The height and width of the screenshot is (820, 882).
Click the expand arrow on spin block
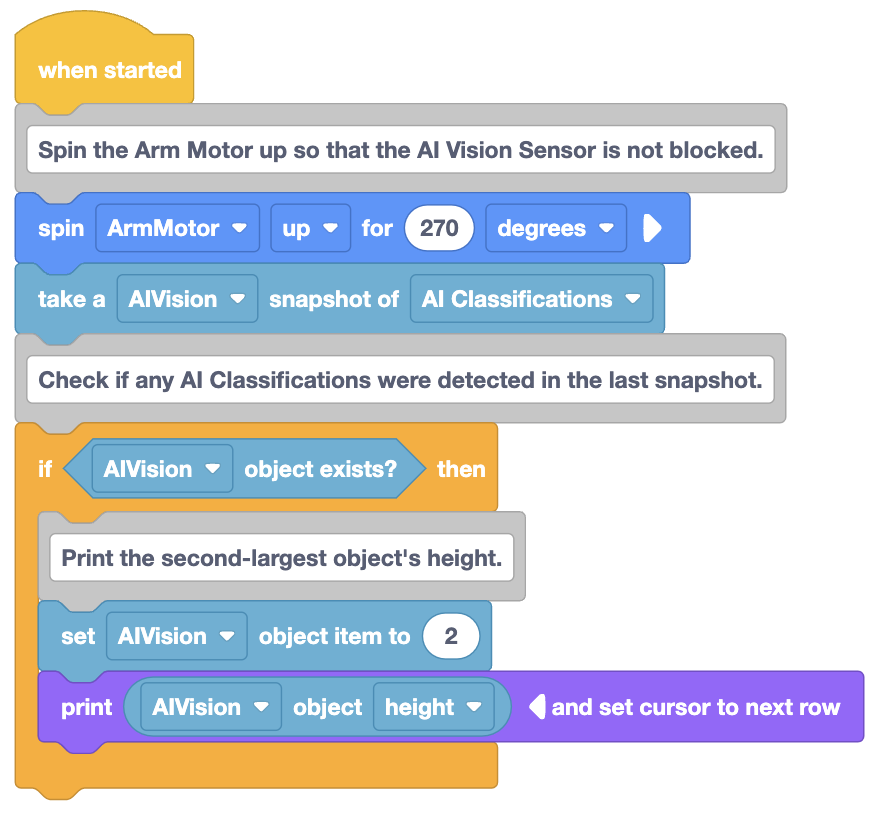(652, 228)
